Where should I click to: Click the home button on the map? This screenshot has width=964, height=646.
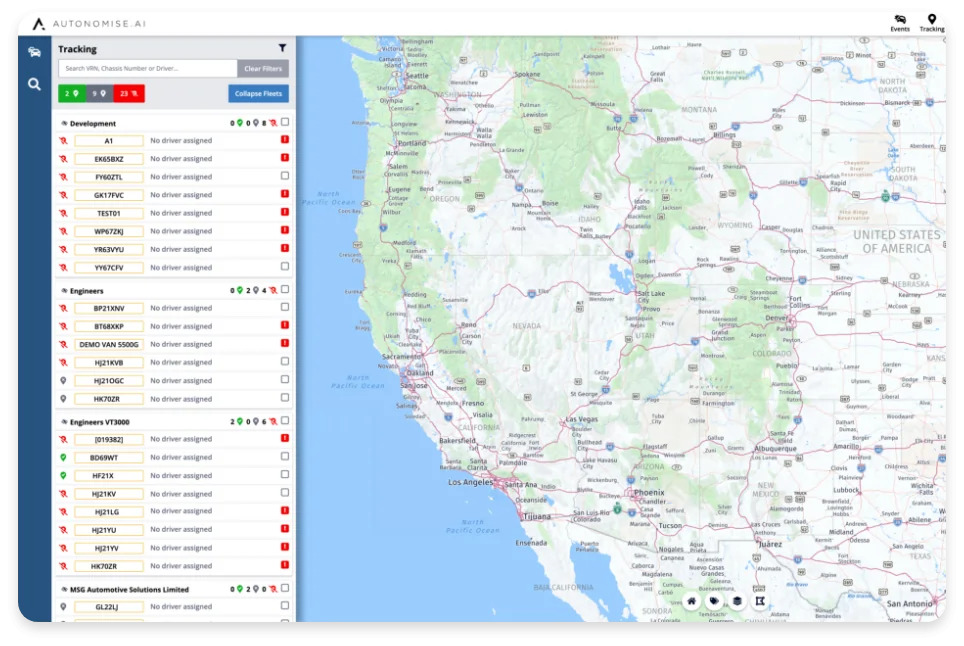coord(691,601)
